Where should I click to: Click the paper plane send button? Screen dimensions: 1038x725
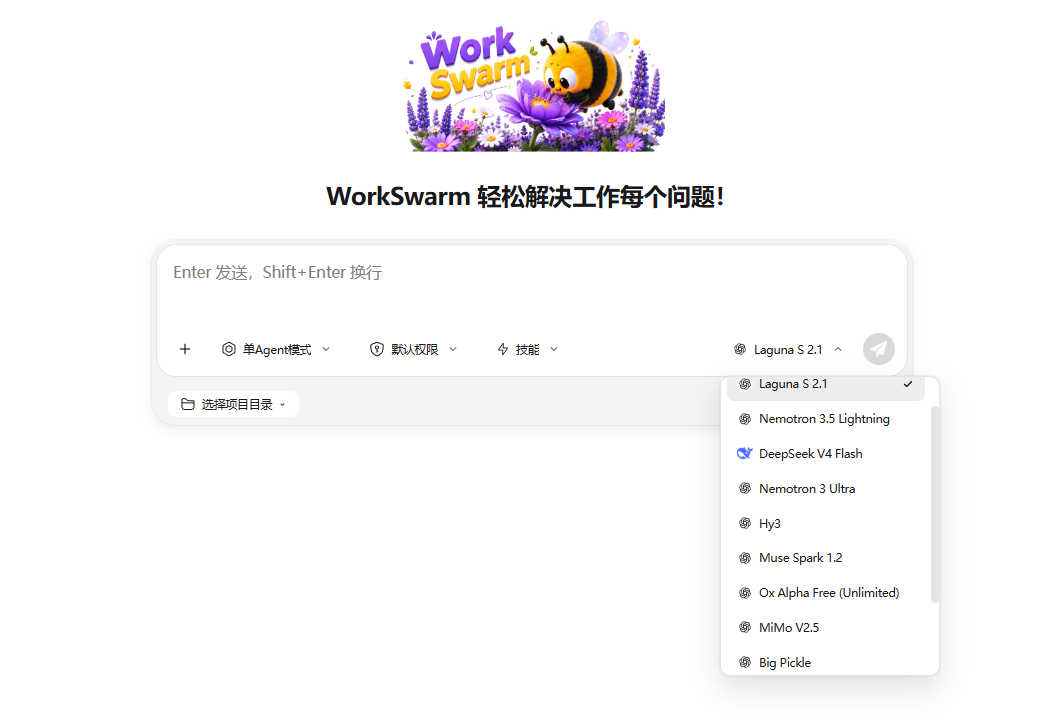tap(878, 349)
